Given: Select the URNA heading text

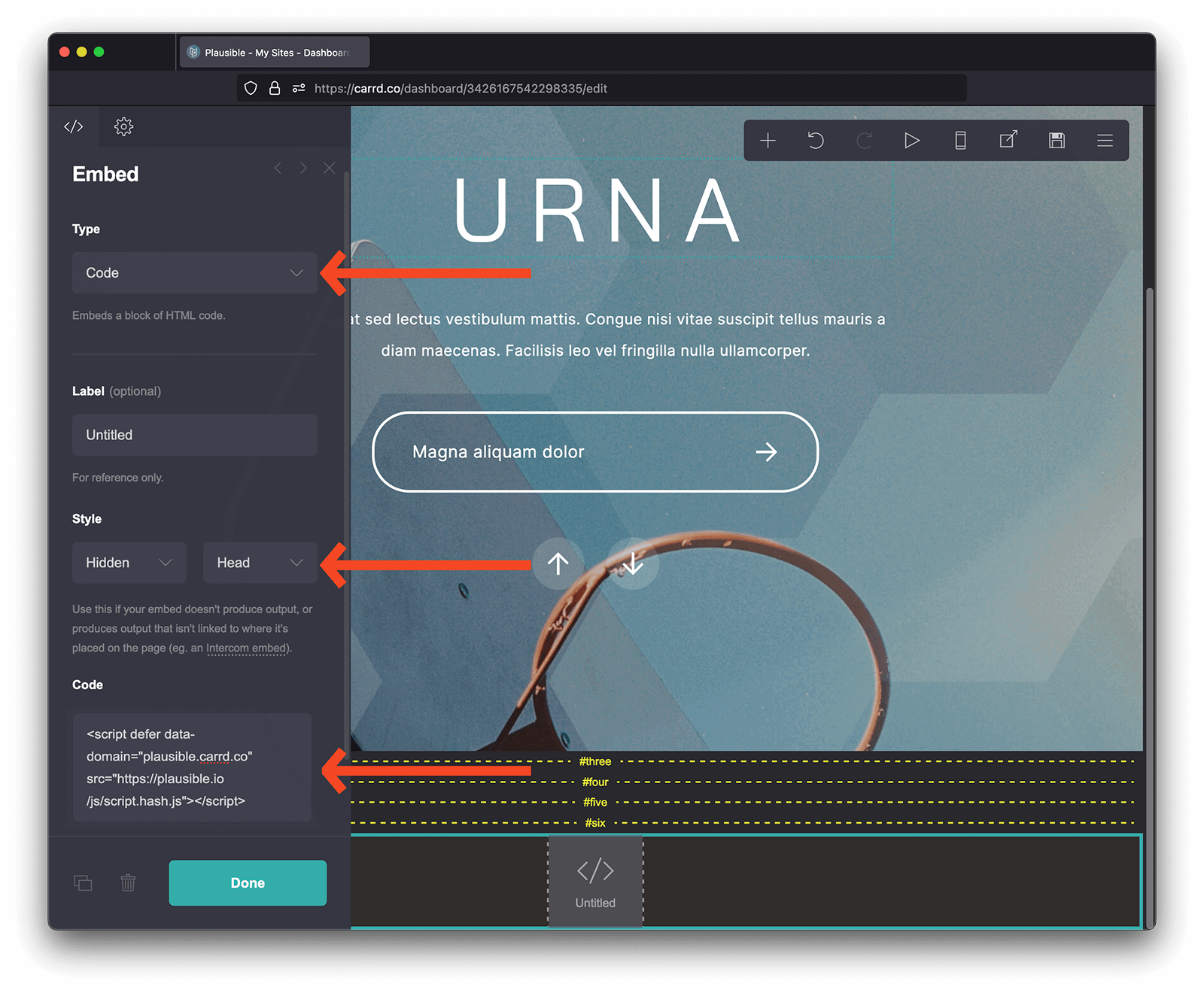Looking at the screenshot, I should [x=598, y=211].
